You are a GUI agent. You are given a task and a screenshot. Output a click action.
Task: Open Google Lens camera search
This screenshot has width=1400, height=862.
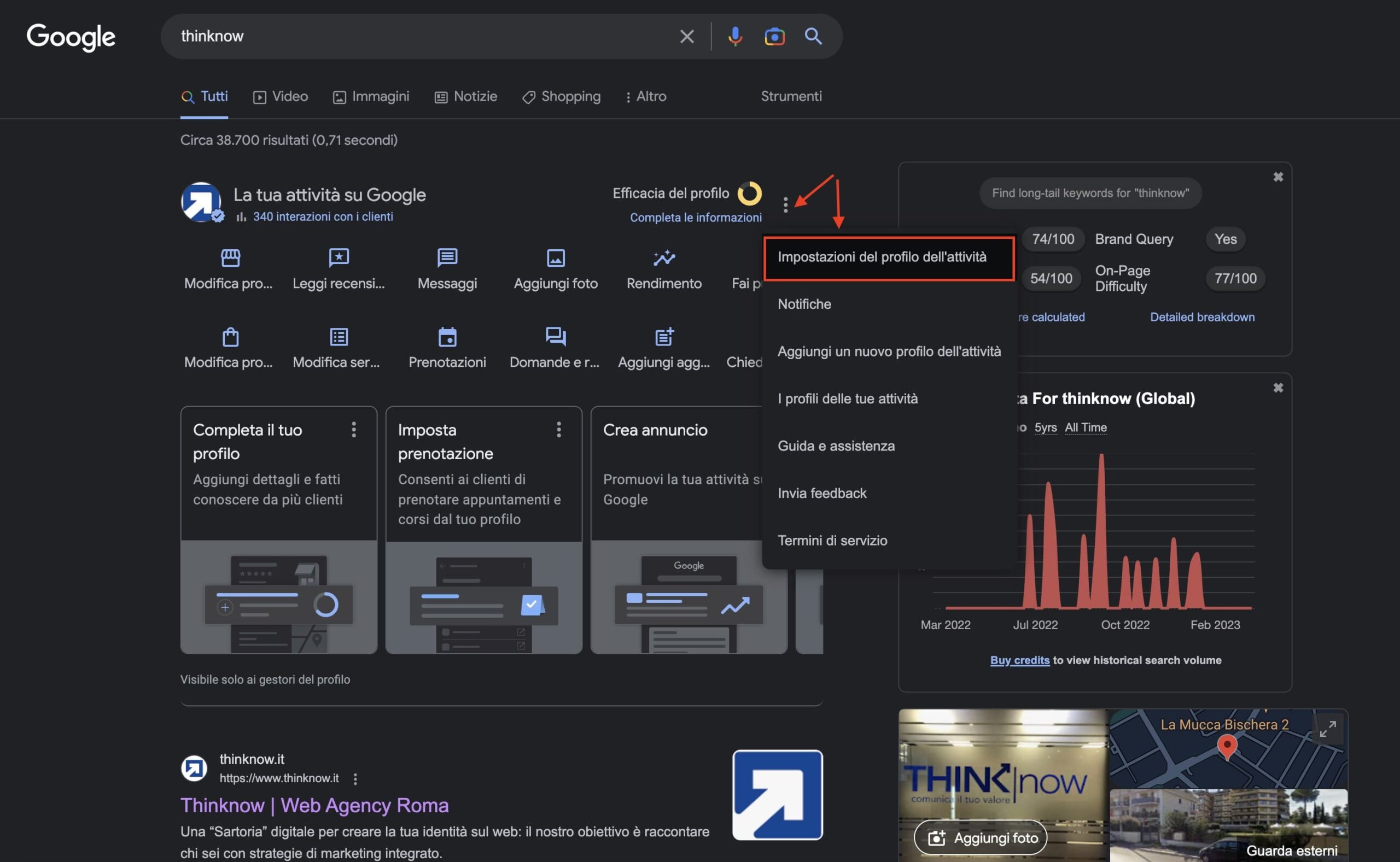pos(774,36)
